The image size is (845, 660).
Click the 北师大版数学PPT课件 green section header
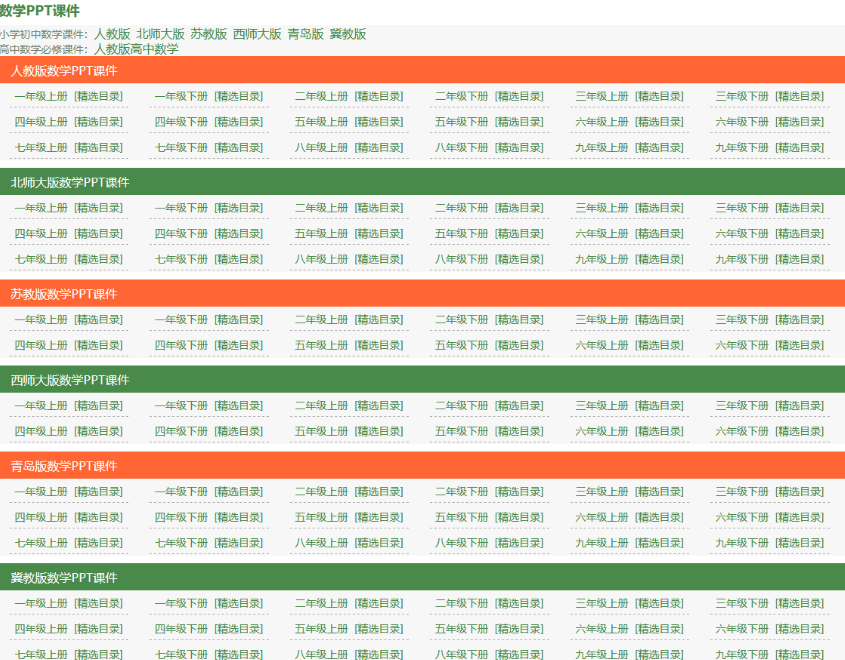coord(70,183)
